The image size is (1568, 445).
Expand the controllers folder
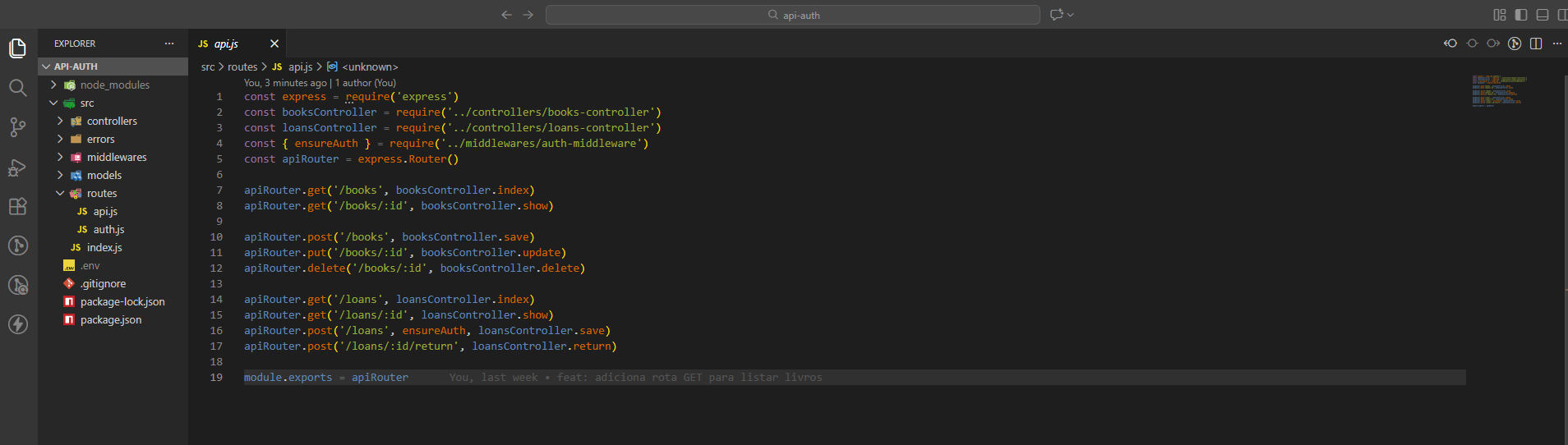(112, 121)
